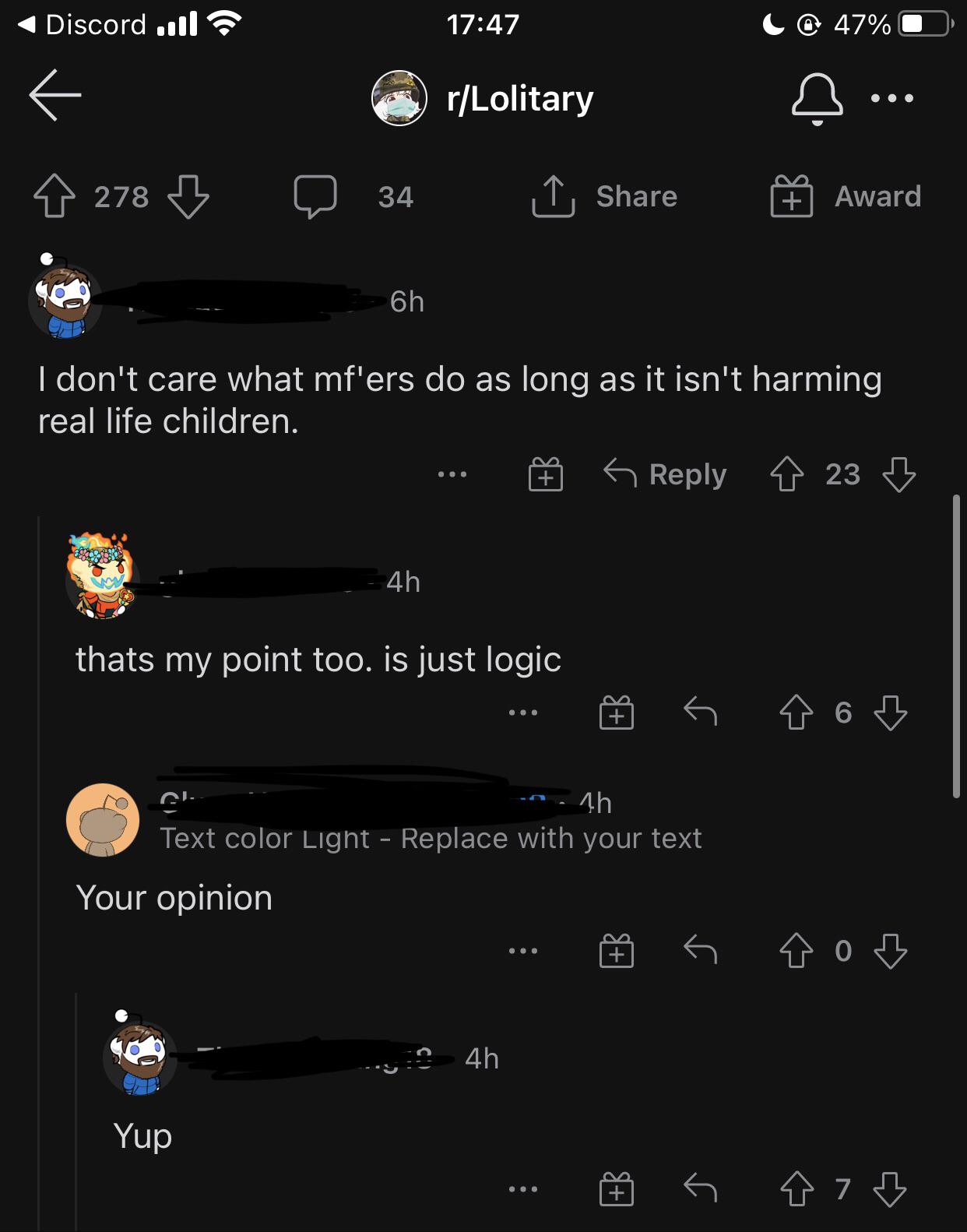Upvote the 'Your opinion' comment
Screen dimensions: 967x1232
coord(796,951)
